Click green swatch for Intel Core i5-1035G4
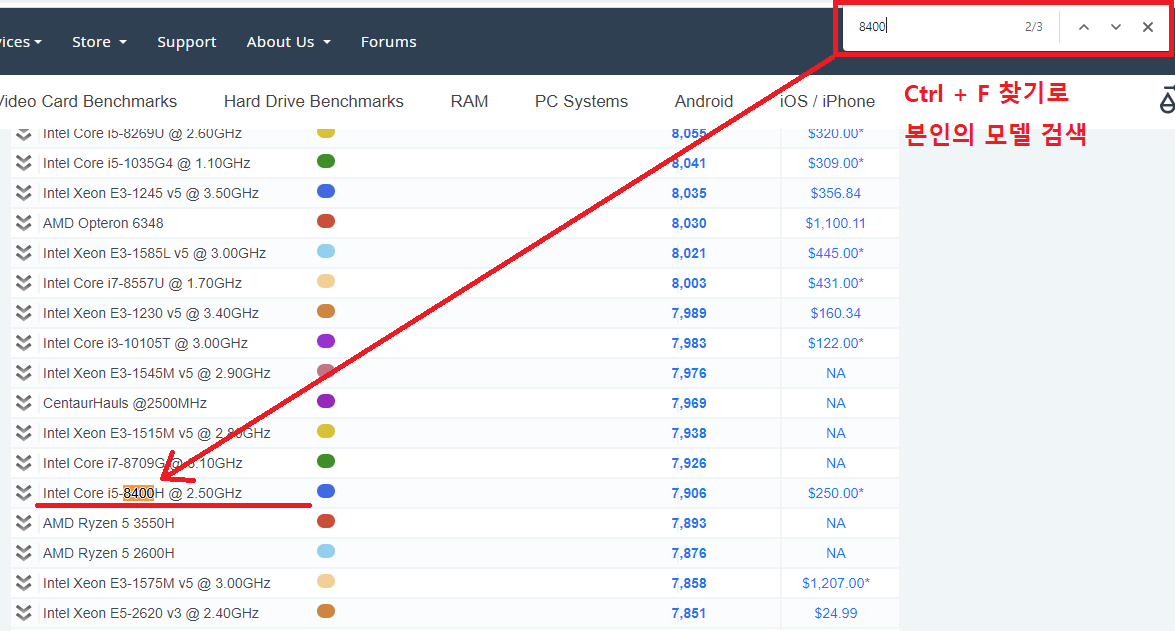Viewport: 1175px width, 631px height. pyautogui.click(x=326, y=161)
